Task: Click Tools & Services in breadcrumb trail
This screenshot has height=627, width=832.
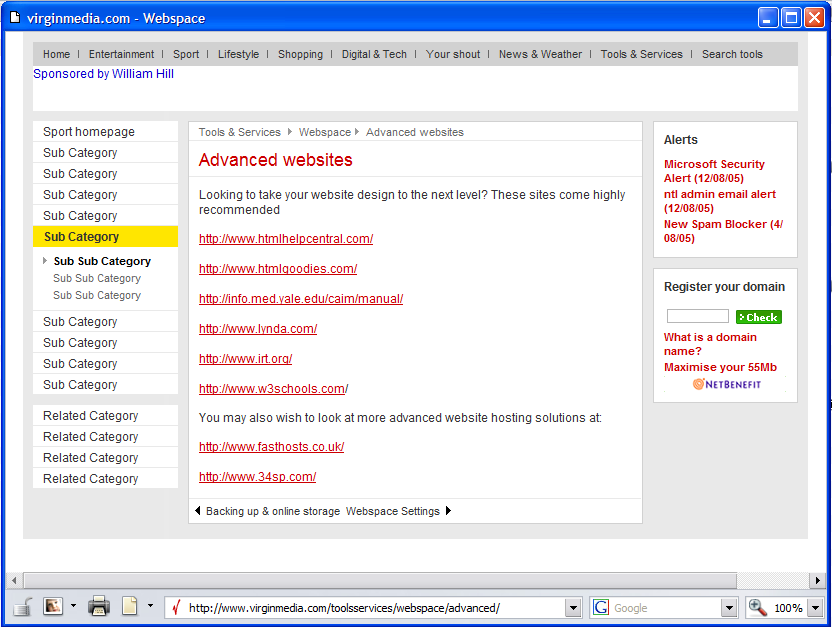Action: tap(239, 132)
